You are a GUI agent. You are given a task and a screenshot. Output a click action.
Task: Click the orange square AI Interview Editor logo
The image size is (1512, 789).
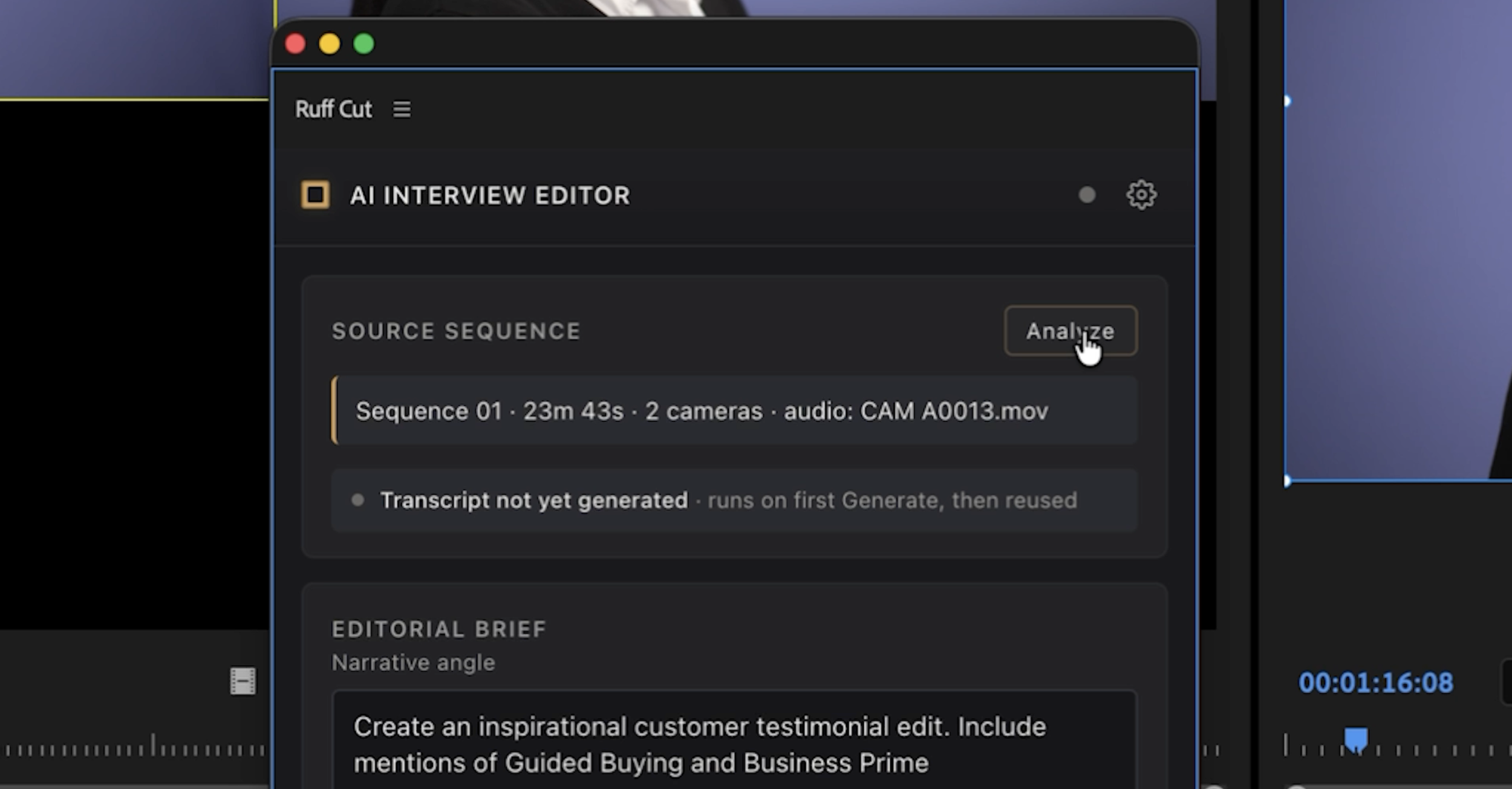point(315,195)
